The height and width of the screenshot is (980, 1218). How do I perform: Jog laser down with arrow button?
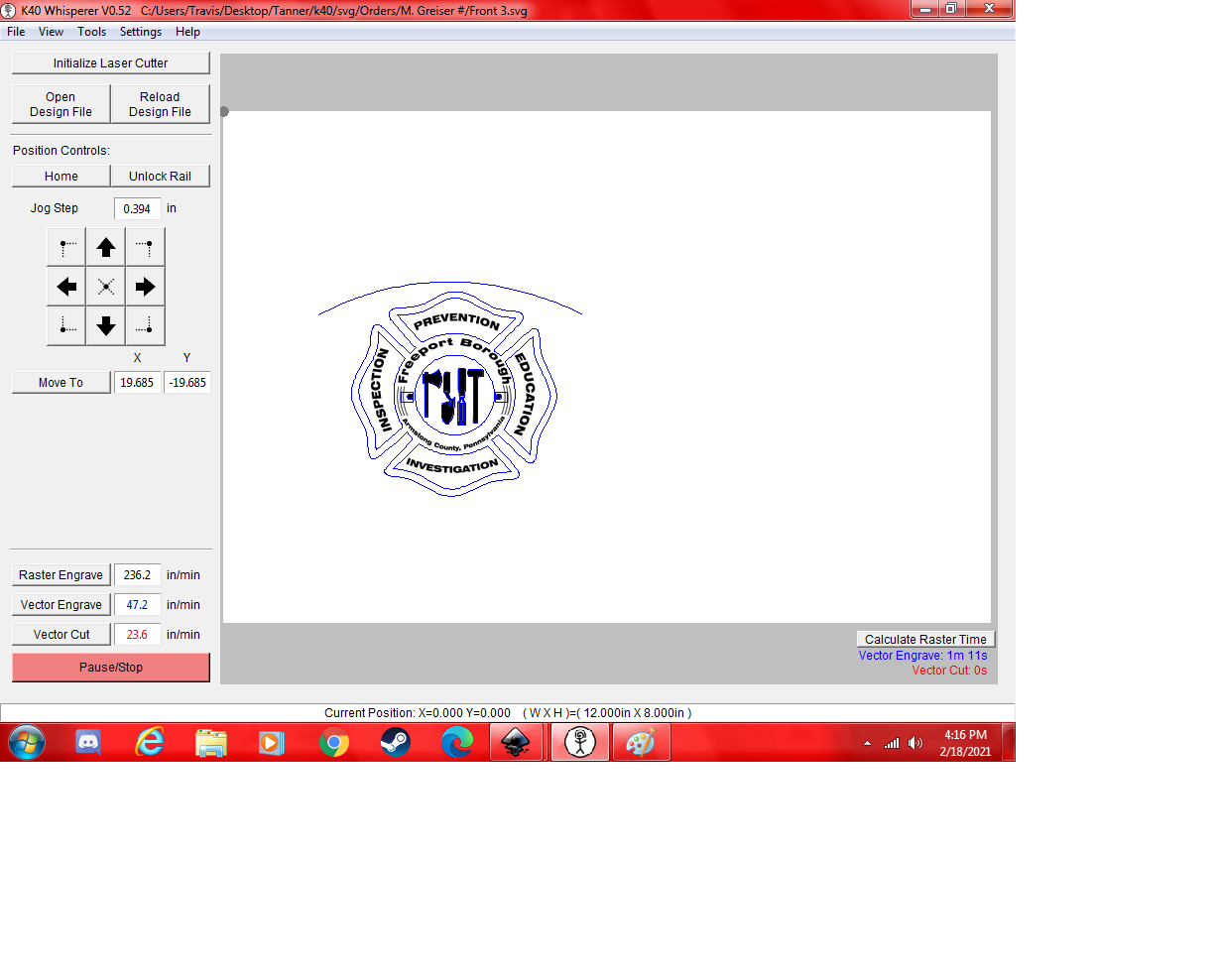pyautogui.click(x=106, y=325)
